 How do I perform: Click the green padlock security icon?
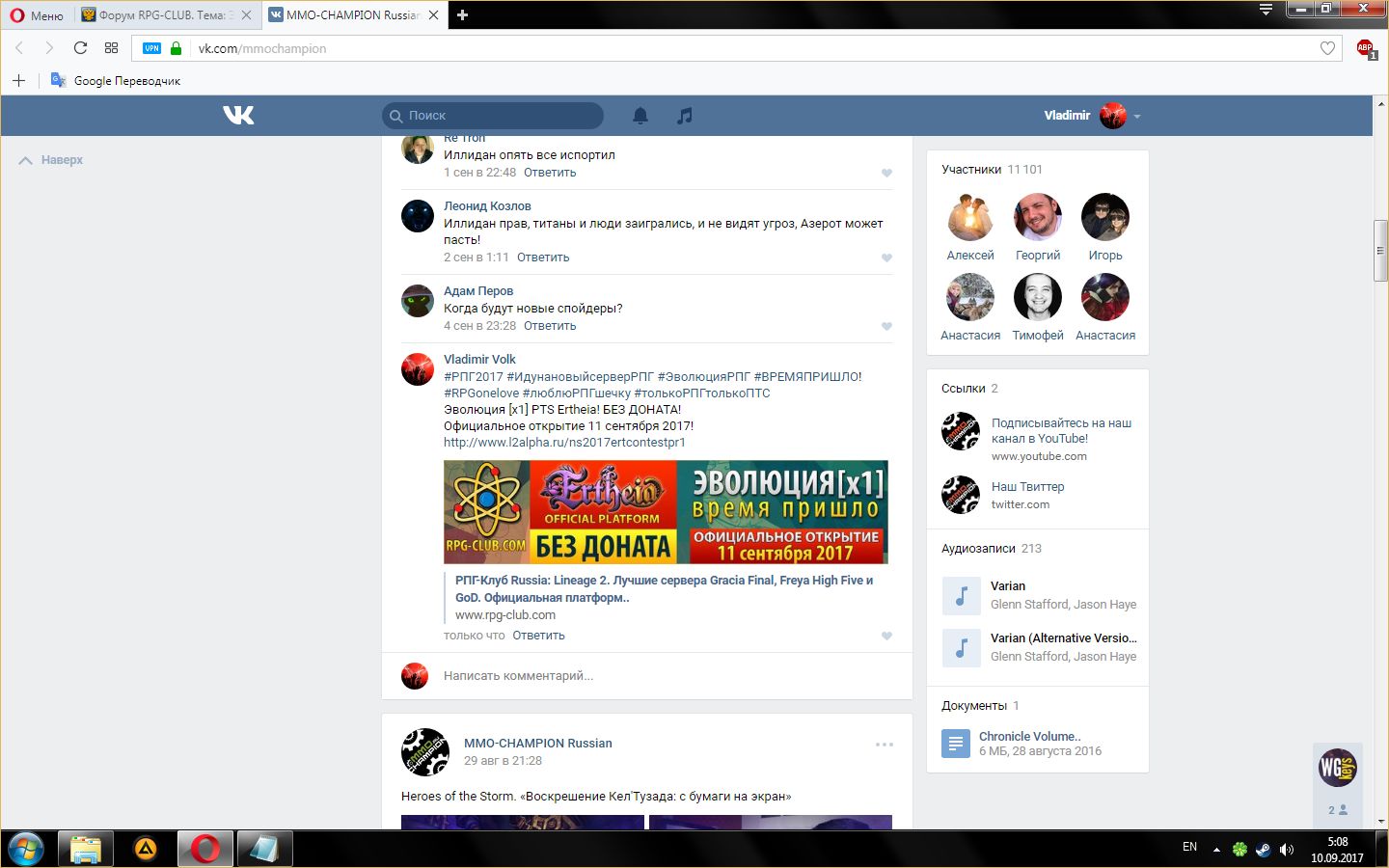[176, 48]
